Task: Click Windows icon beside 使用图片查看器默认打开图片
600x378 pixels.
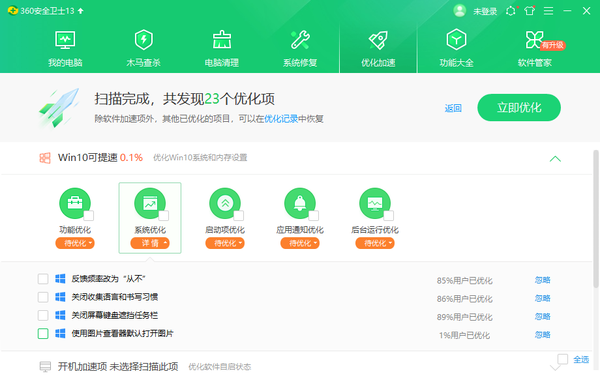Action: pyautogui.click(x=60, y=334)
